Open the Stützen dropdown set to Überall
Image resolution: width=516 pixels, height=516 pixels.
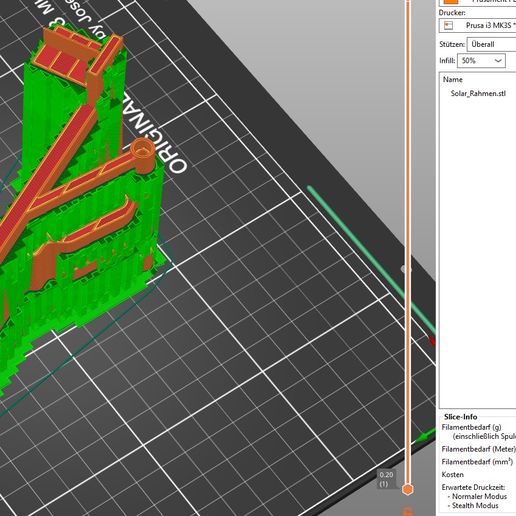point(492,44)
